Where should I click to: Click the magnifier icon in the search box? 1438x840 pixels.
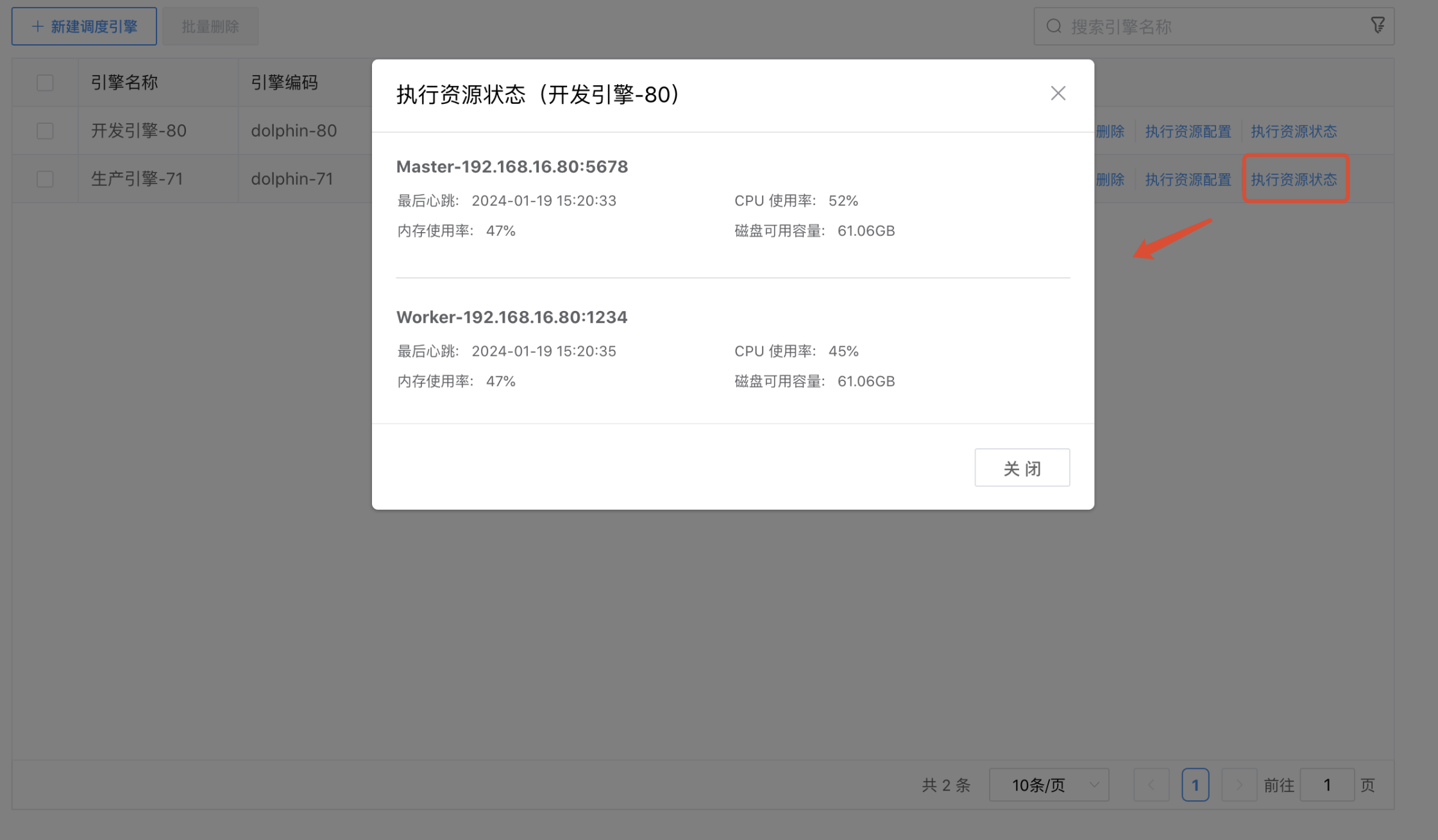1054,26
